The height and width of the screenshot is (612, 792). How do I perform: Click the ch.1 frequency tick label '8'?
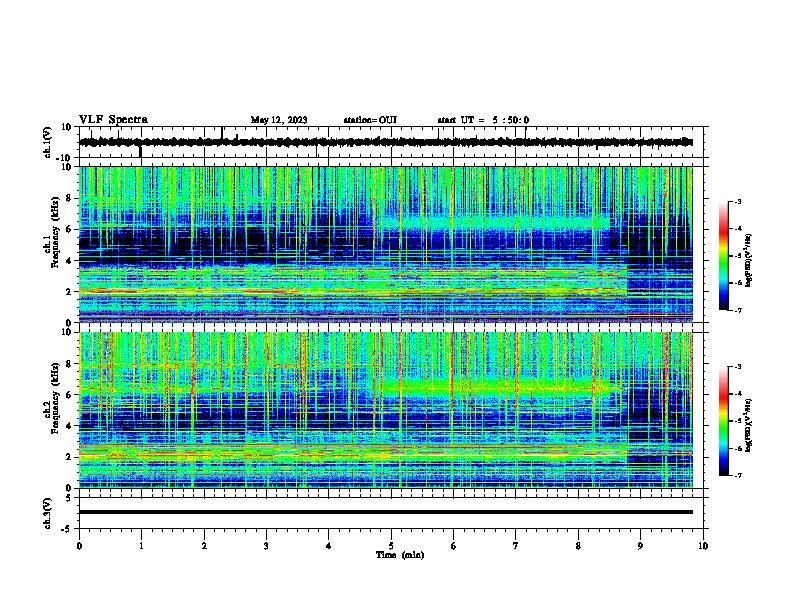(70, 198)
